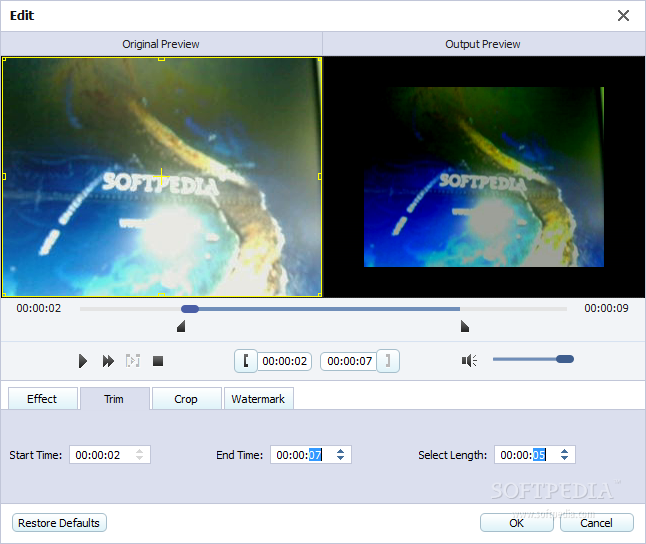Increase End Time with up arrow
The image size is (646, 544).
click(340, 451)
